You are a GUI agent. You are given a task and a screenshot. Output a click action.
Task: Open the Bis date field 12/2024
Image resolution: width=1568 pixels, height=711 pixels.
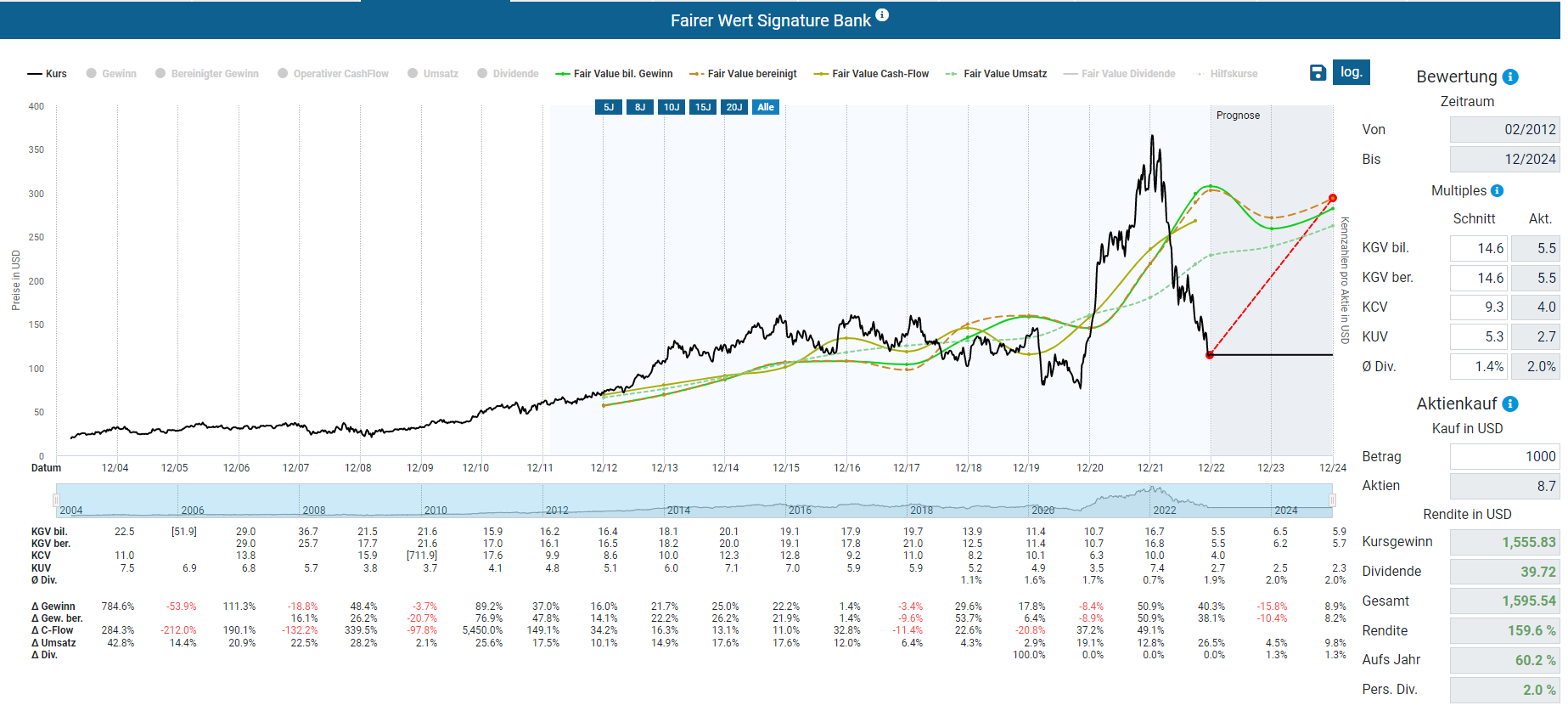pyautogui.click(x=1504, y=159)
